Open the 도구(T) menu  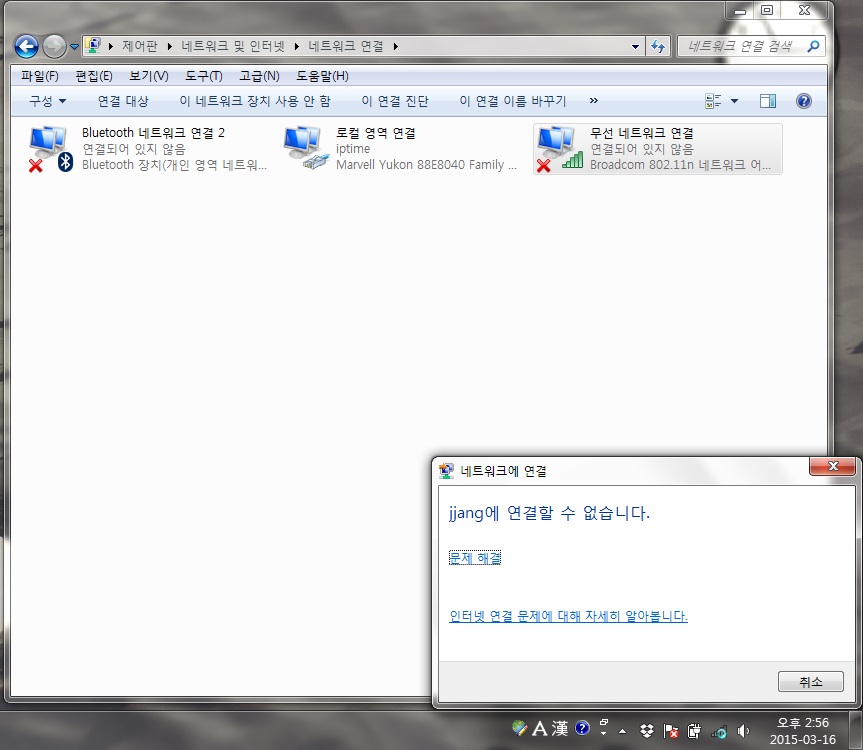(x=204, y=76)
